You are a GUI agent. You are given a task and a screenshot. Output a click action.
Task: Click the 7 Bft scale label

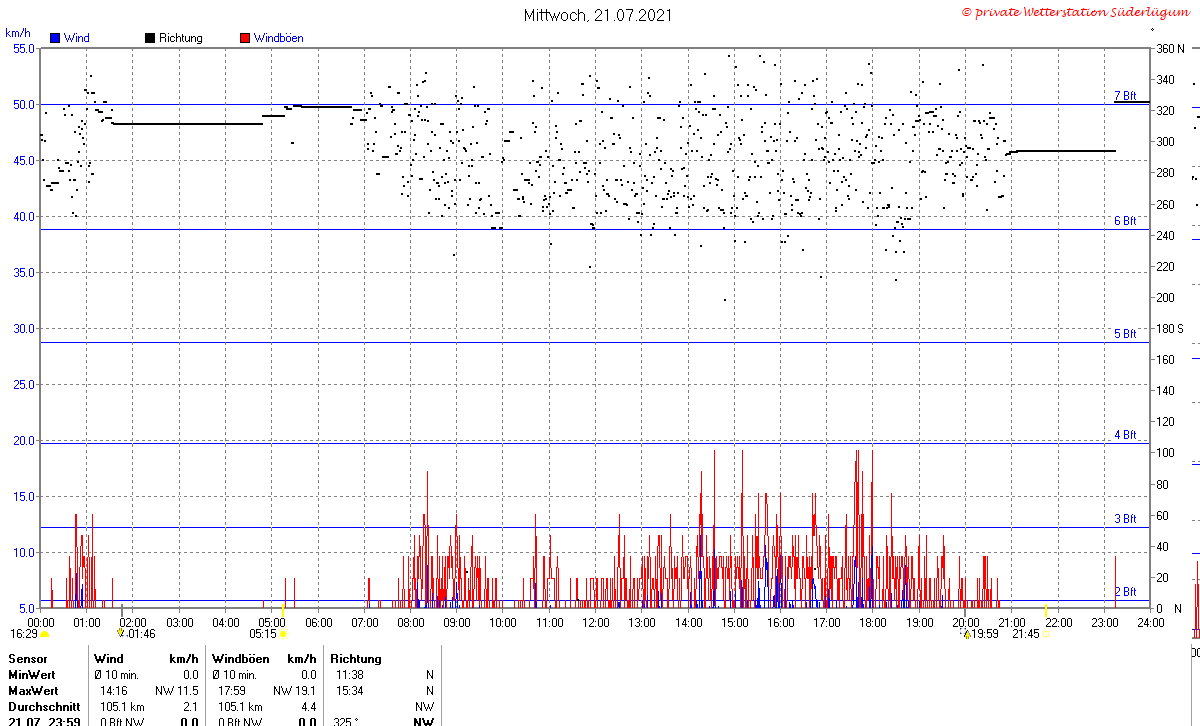pos(1125,96)
